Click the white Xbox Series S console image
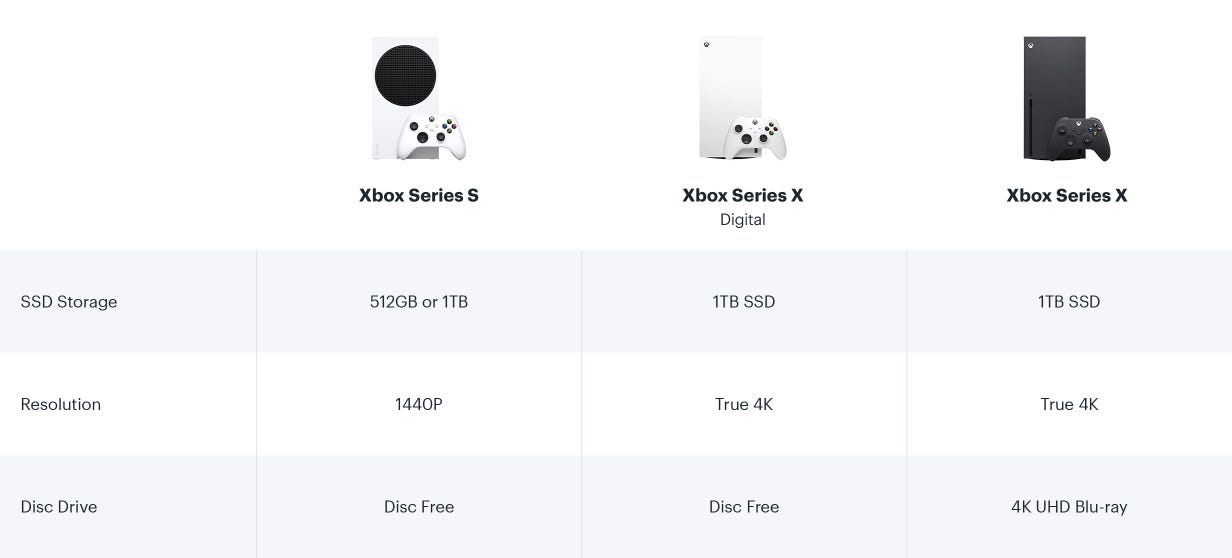This screenshot has width=1232, height=558. pyautogui.click(x=418, y=100)
